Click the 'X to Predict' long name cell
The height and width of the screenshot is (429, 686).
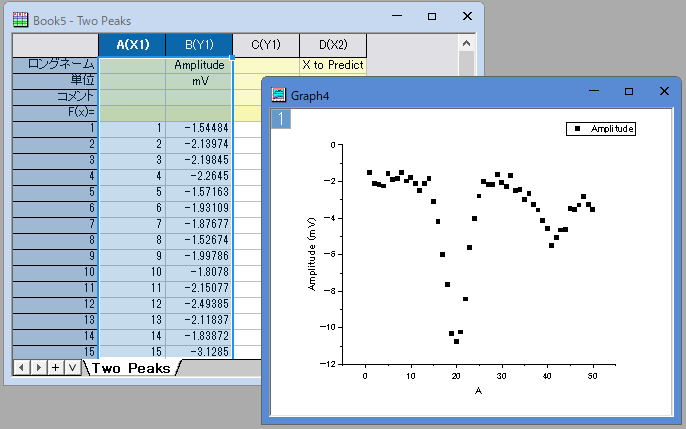coord(333,65)
